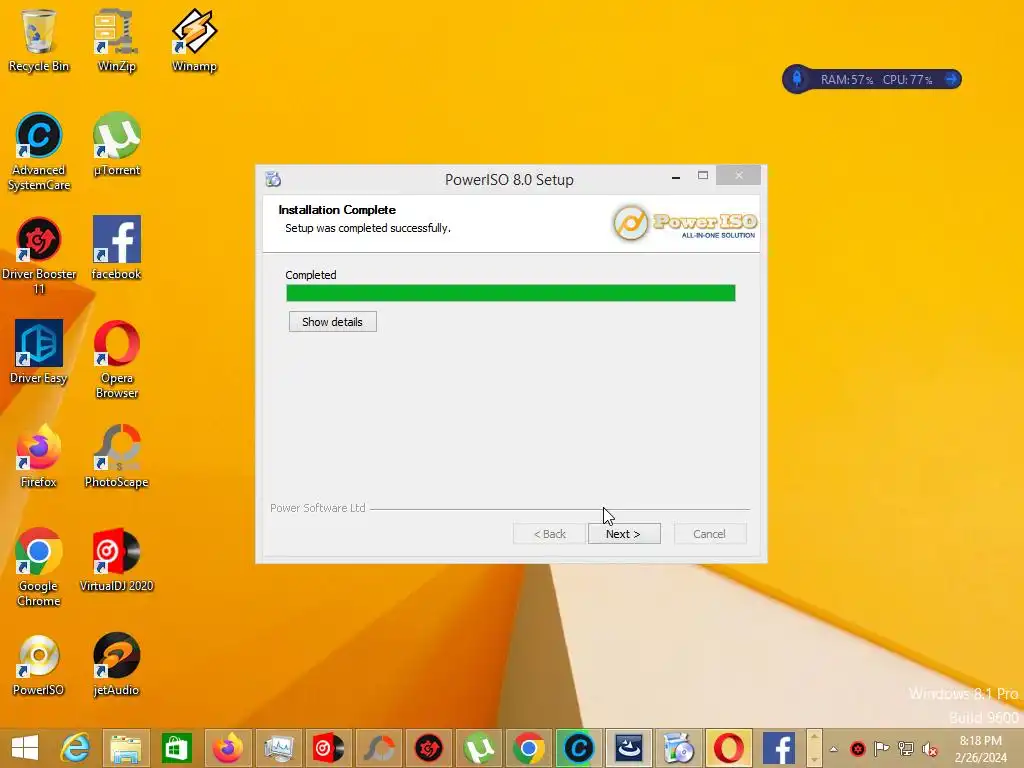Select the µTorrent desktop shortcut
Image resolution: width=1024 pixels, height=768 pixels.
(116, 144)
